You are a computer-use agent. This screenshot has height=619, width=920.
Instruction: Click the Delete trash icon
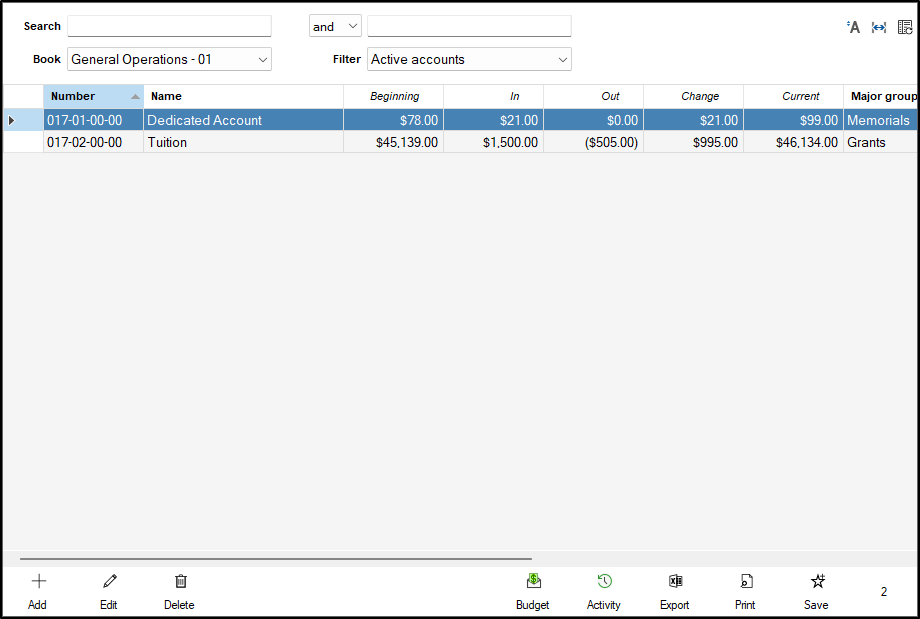(180, 582)
